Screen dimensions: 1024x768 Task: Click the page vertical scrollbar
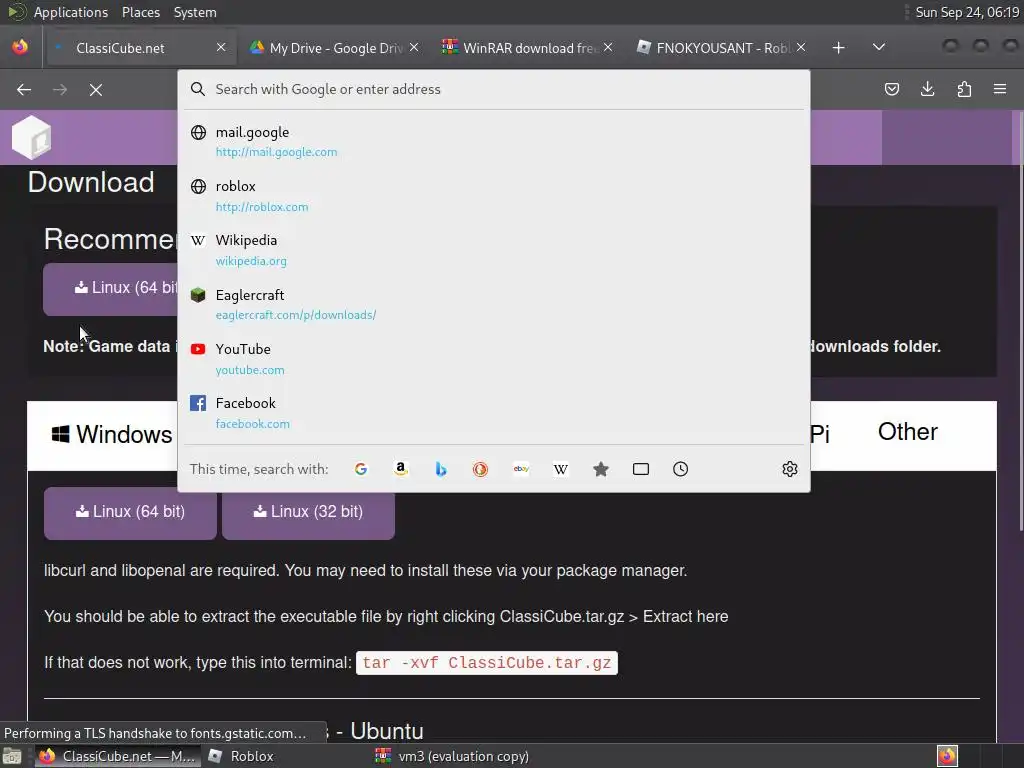1019,320
